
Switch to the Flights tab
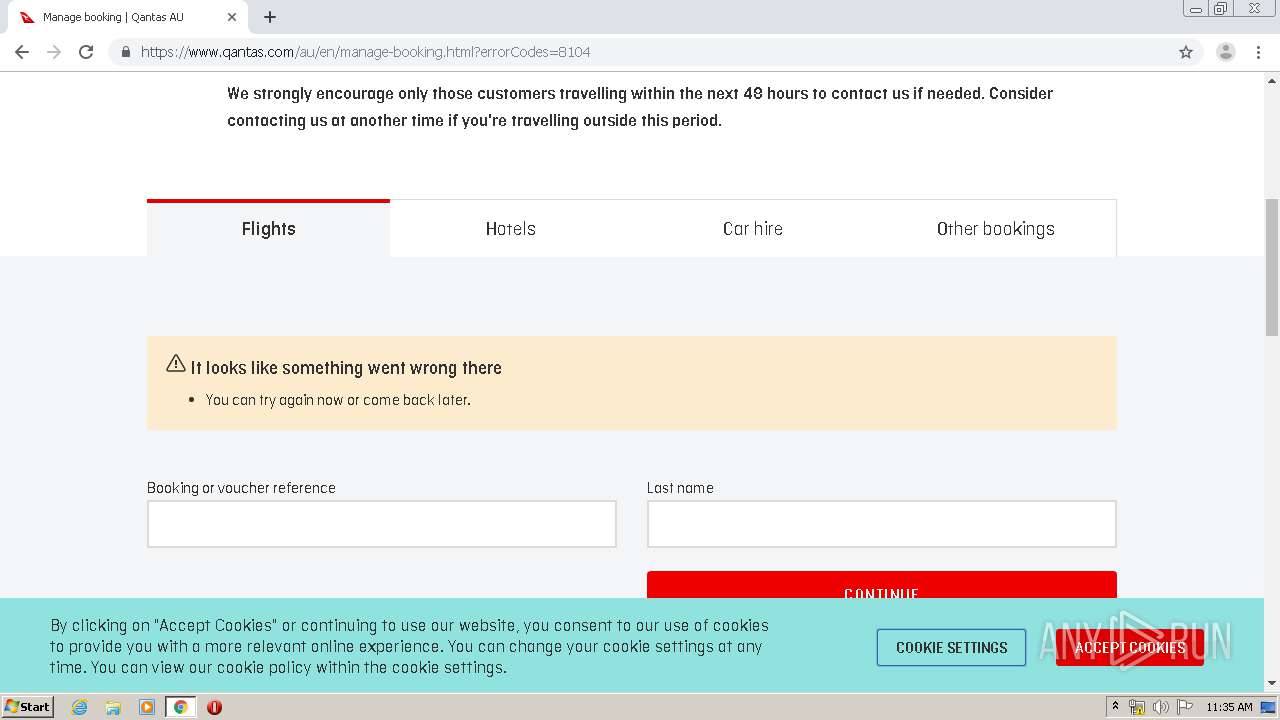click(x=268, y=229)
